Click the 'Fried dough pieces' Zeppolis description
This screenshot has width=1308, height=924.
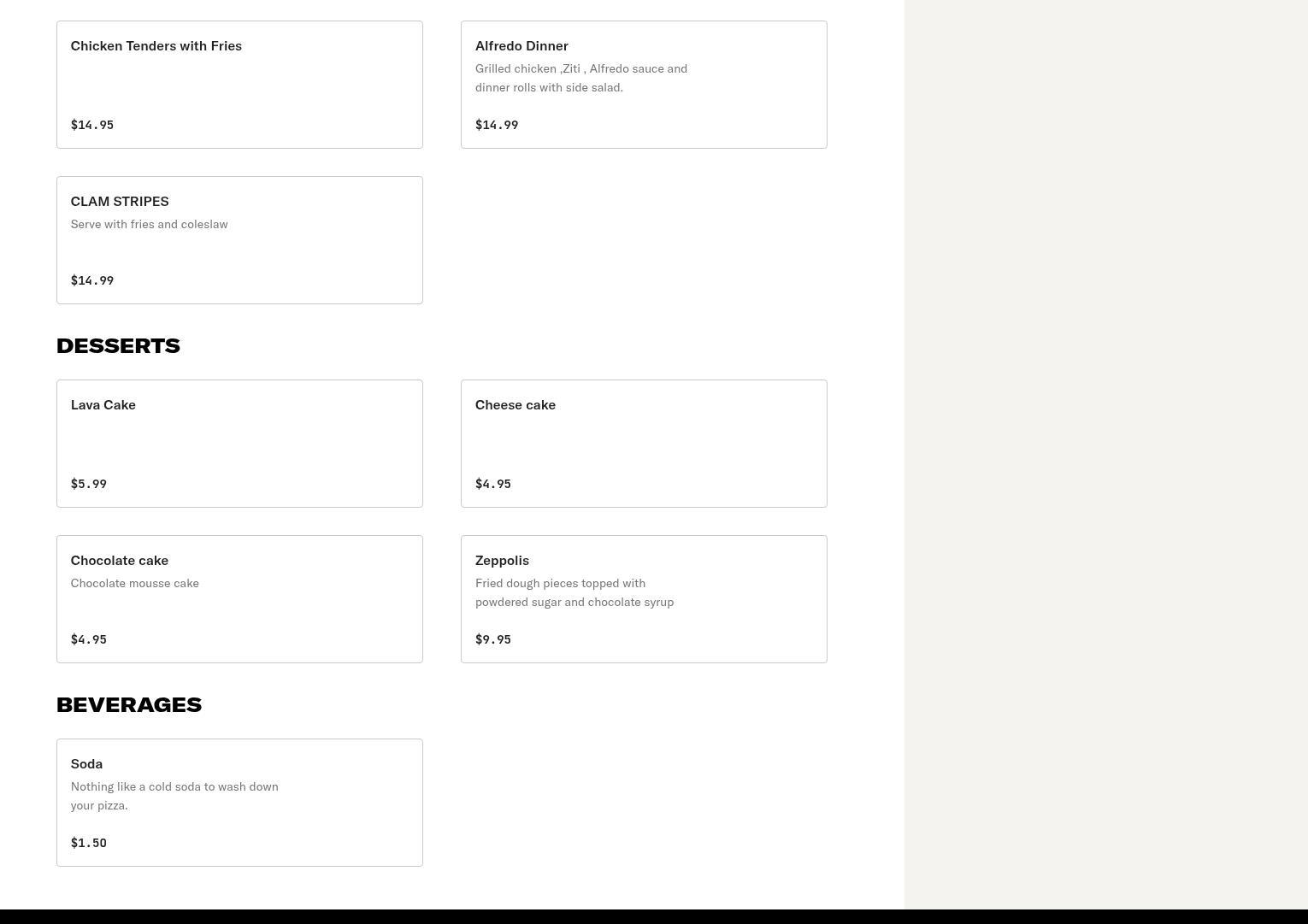coord(574,592)
